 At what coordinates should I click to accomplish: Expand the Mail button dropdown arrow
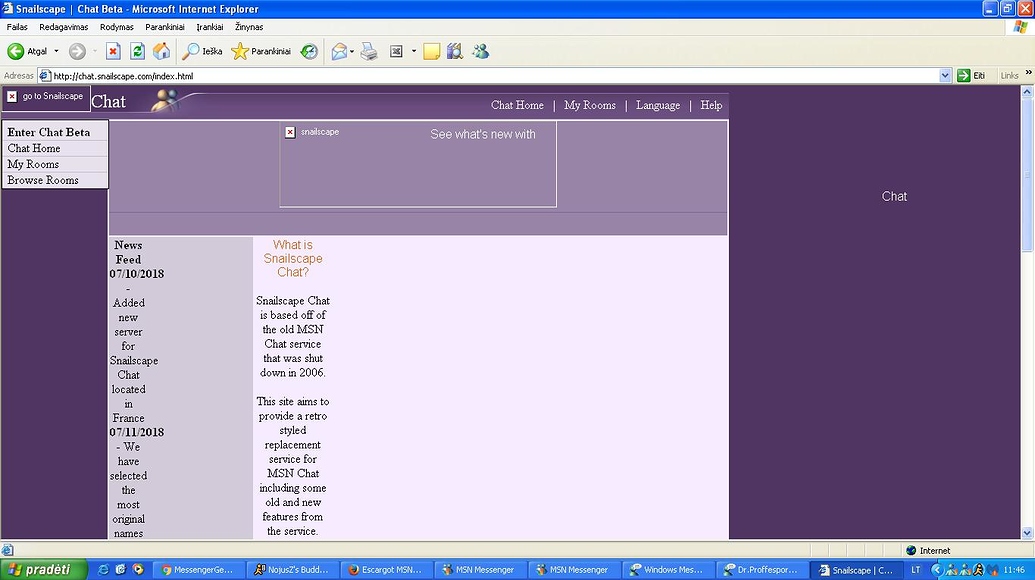click(x=352, y=51)
